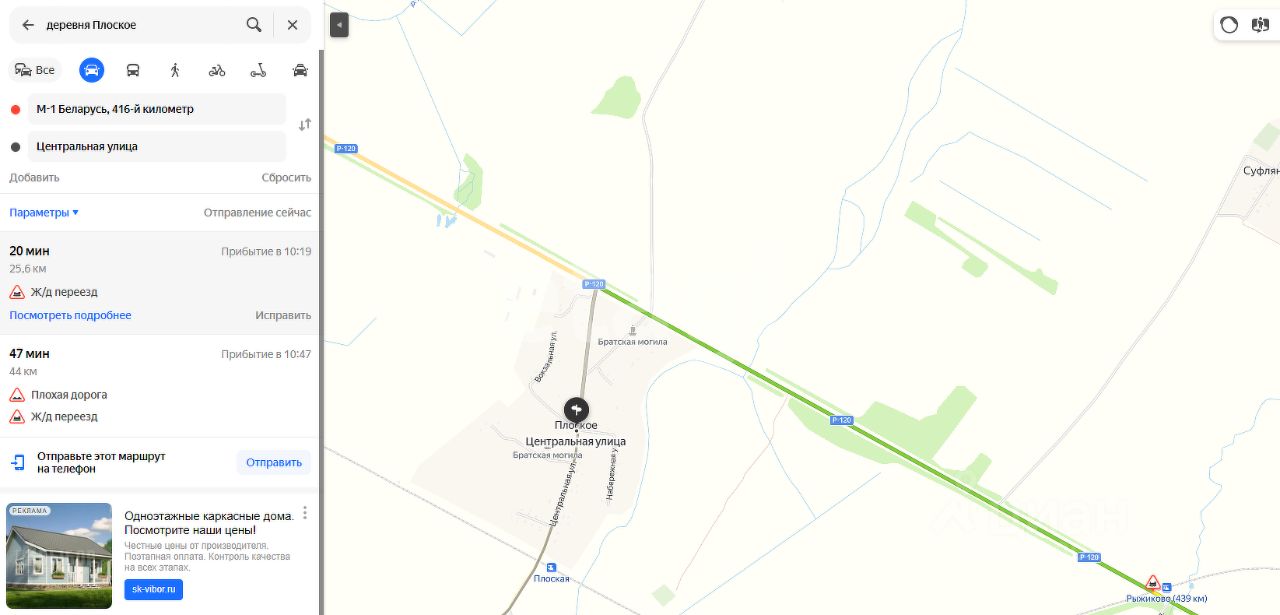
Task: Select the bus transport mode
Action: [133, 70]
